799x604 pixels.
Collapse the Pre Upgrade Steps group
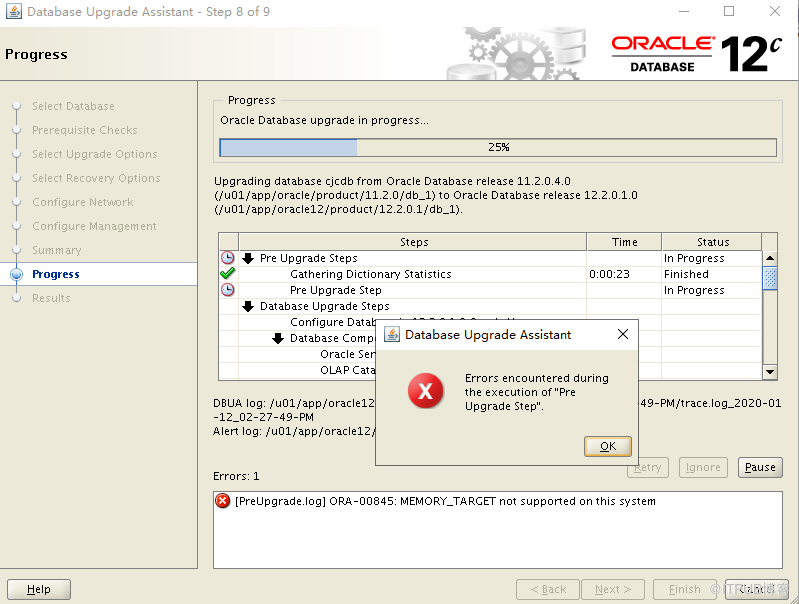(x=248, y=258)
